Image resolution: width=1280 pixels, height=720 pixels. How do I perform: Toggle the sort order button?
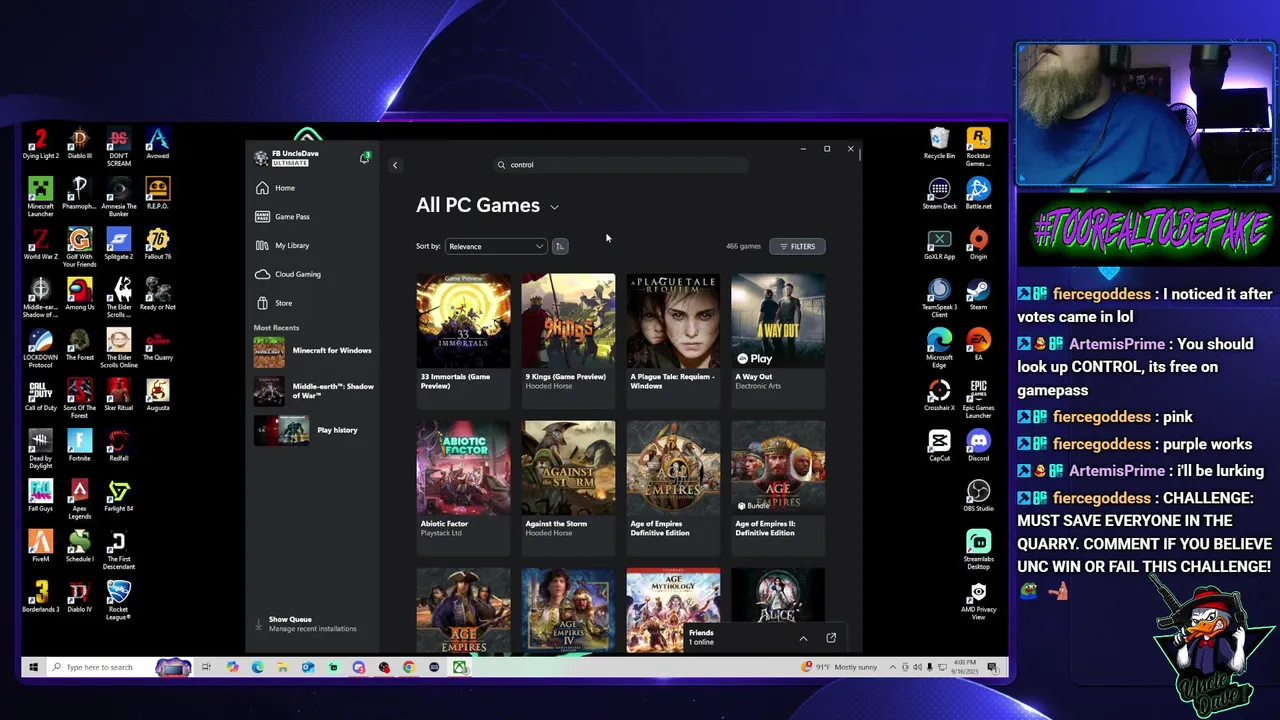(560, 246)
